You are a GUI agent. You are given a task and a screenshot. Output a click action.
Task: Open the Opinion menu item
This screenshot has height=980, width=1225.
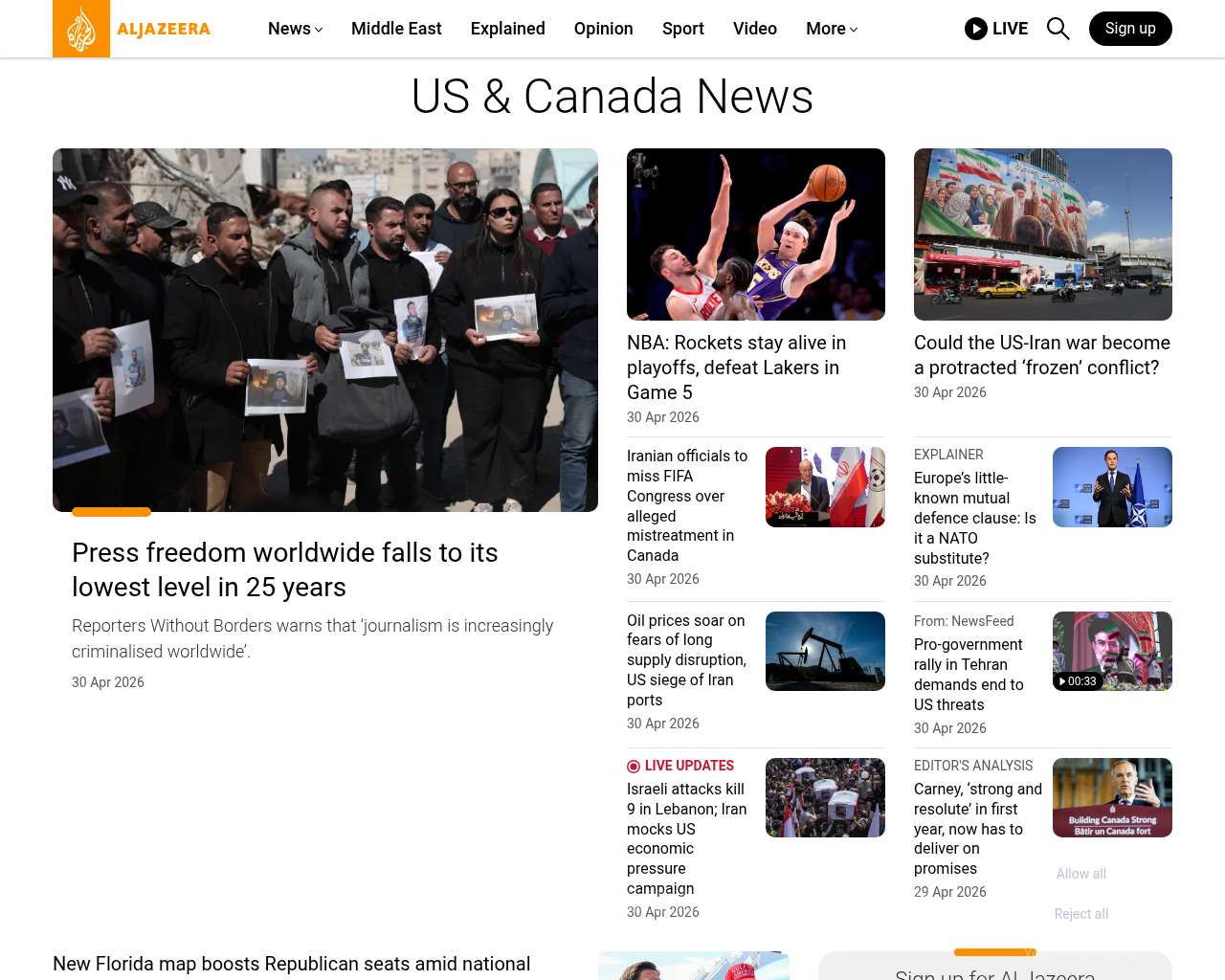point(603,29)
